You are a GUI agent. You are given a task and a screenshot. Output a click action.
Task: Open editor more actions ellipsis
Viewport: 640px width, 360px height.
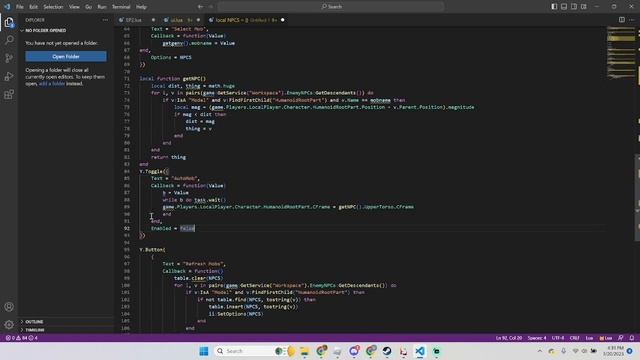632,20
